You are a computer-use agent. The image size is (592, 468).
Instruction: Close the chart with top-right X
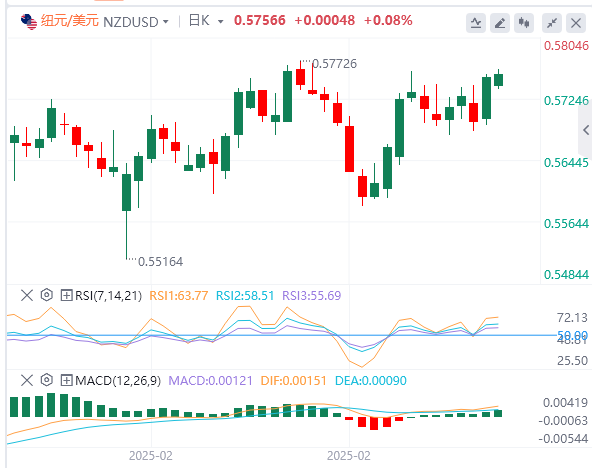coord(576,23)
